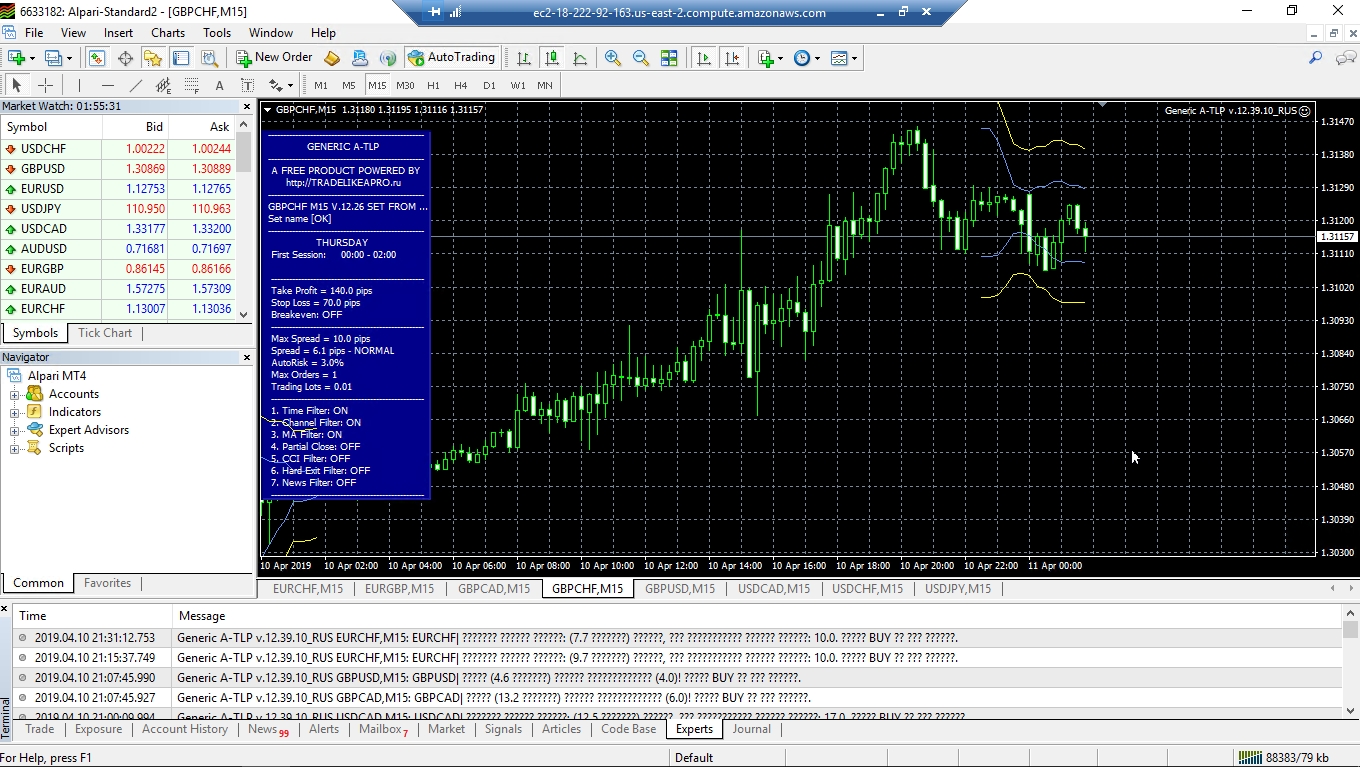Expand the Indicators tree node
The image size is (1360, 767).
click(15, 412)
